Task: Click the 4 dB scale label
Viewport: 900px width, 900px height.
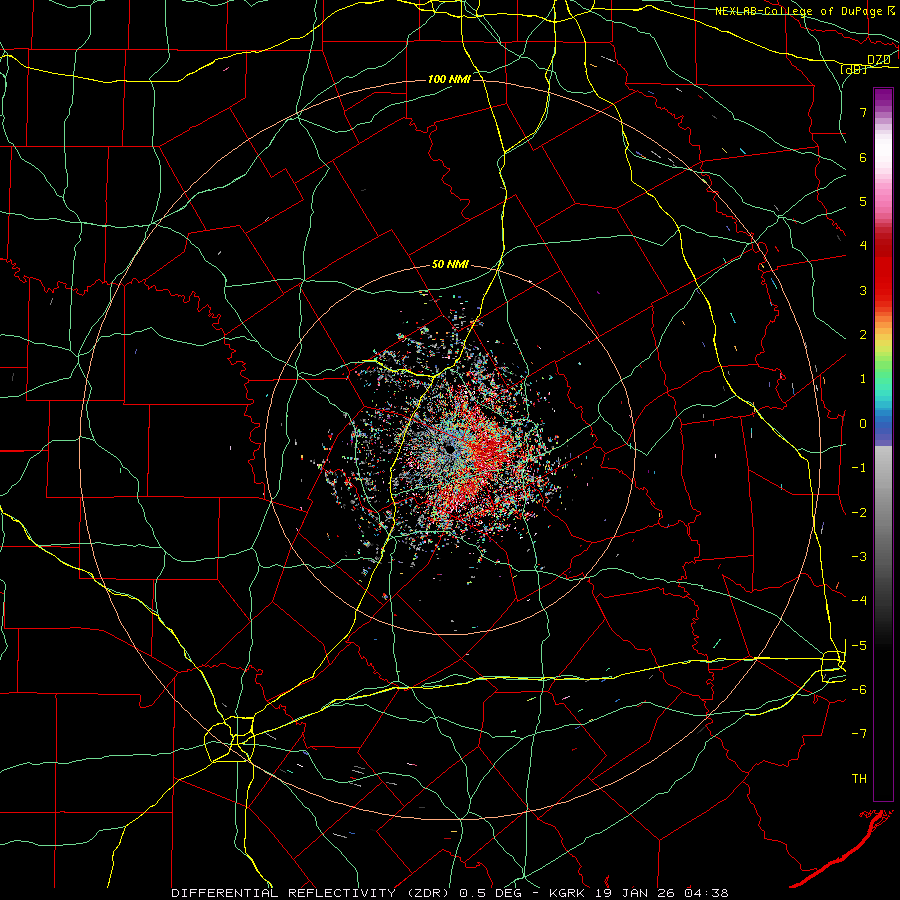Action: (x=863, y=246)
